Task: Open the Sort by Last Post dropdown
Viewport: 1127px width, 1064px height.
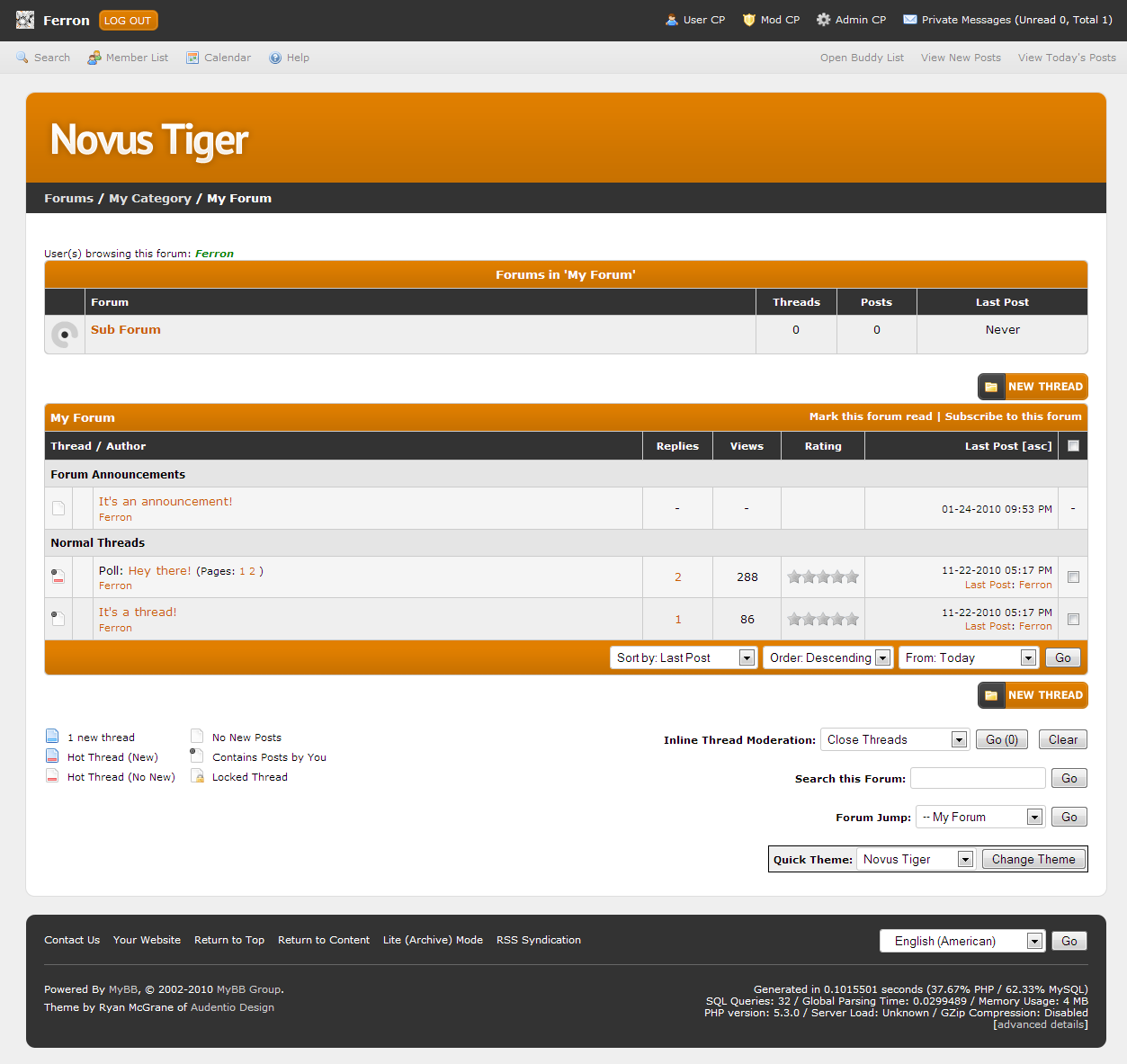Action: coord(683,657)
